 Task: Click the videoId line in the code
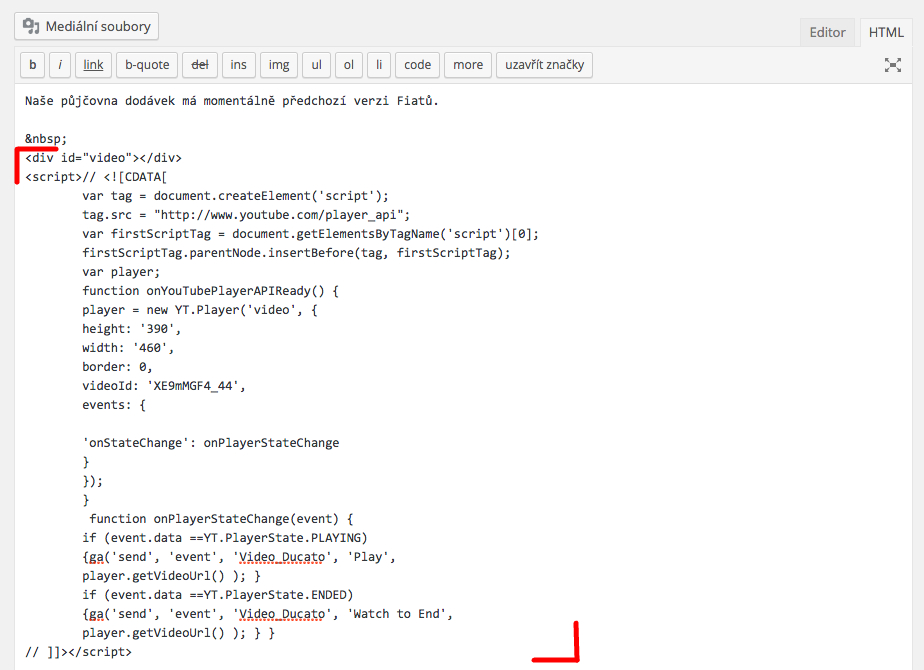[163, 385]
